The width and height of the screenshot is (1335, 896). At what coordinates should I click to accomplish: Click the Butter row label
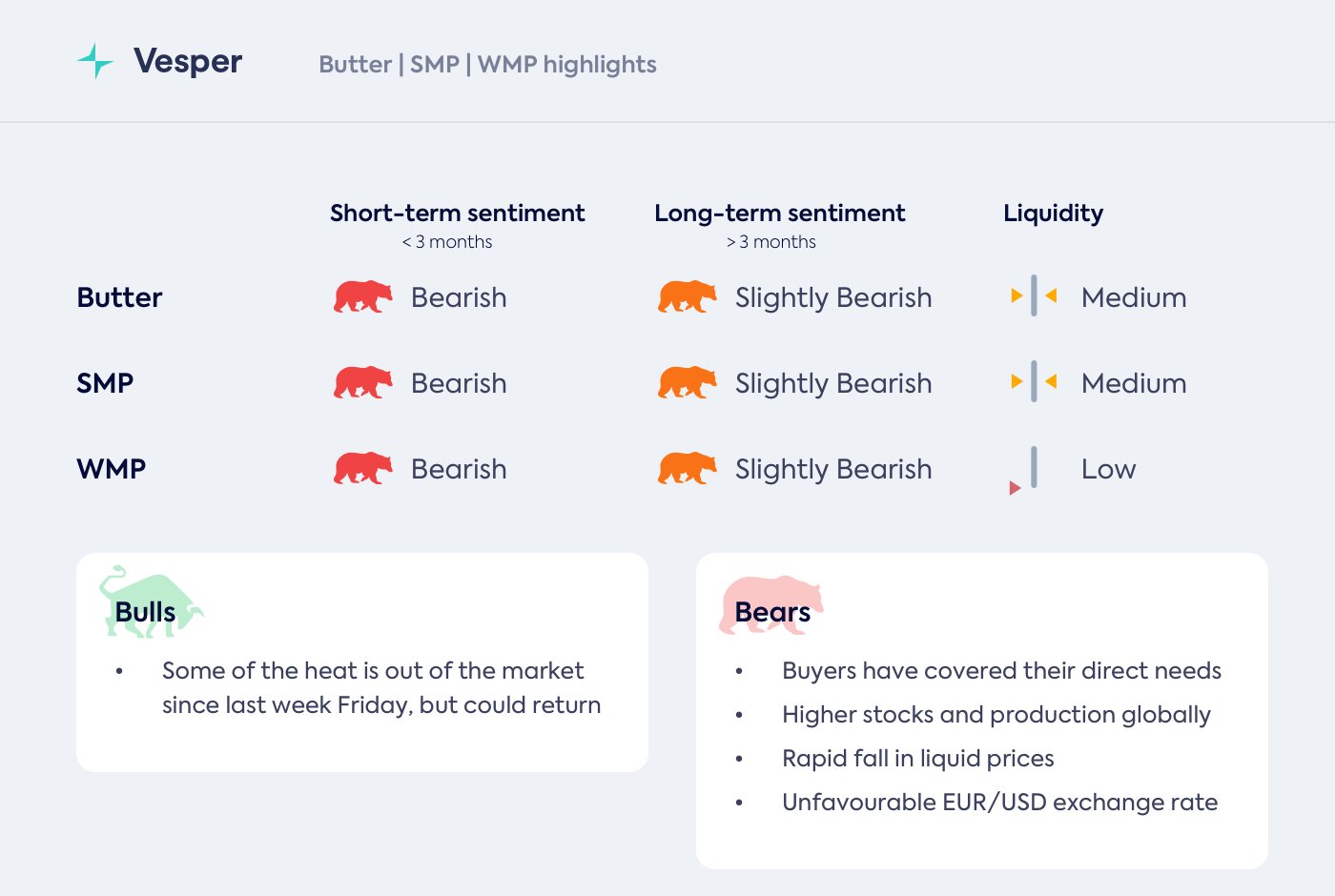[119, 297]
